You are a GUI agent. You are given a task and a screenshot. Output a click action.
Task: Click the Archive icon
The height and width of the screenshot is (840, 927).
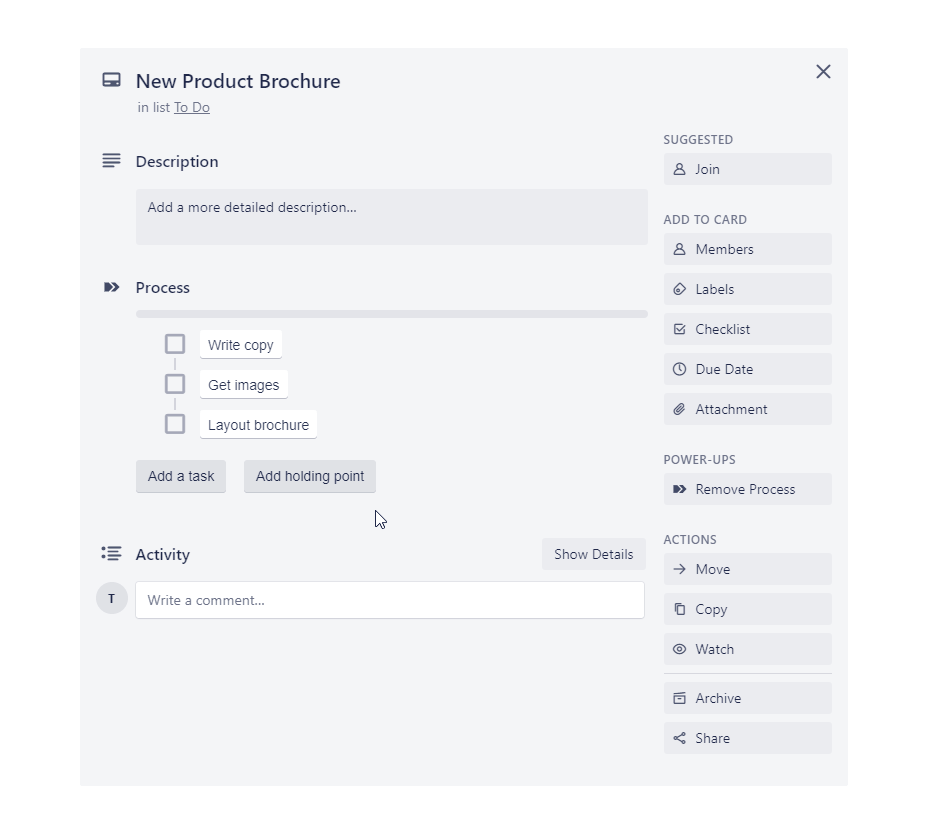[681, 698]
